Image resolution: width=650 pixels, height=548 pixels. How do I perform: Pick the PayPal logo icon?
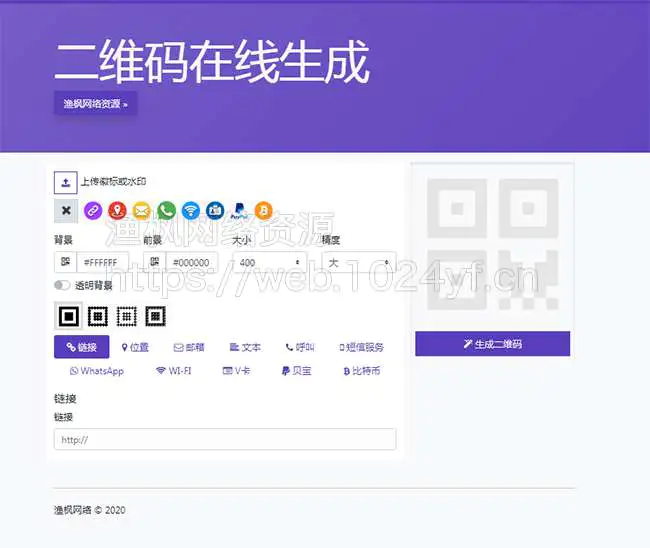click(239, 211)
